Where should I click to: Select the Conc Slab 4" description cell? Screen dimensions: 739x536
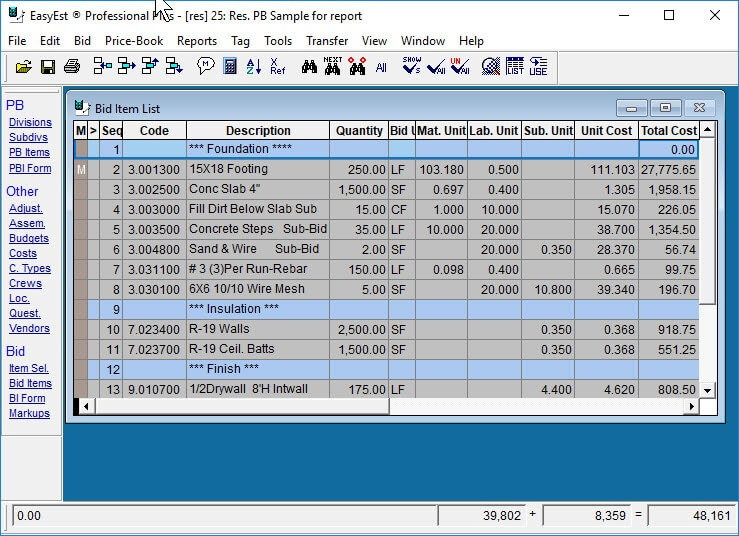point(258,189)
